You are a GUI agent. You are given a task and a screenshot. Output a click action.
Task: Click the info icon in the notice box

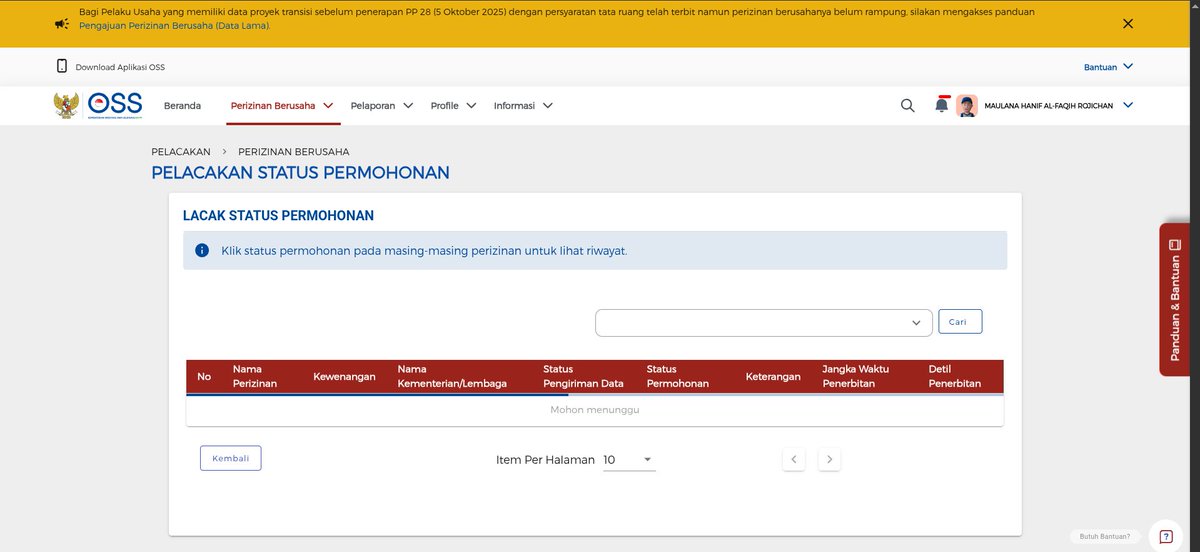(x=202, y=250)
